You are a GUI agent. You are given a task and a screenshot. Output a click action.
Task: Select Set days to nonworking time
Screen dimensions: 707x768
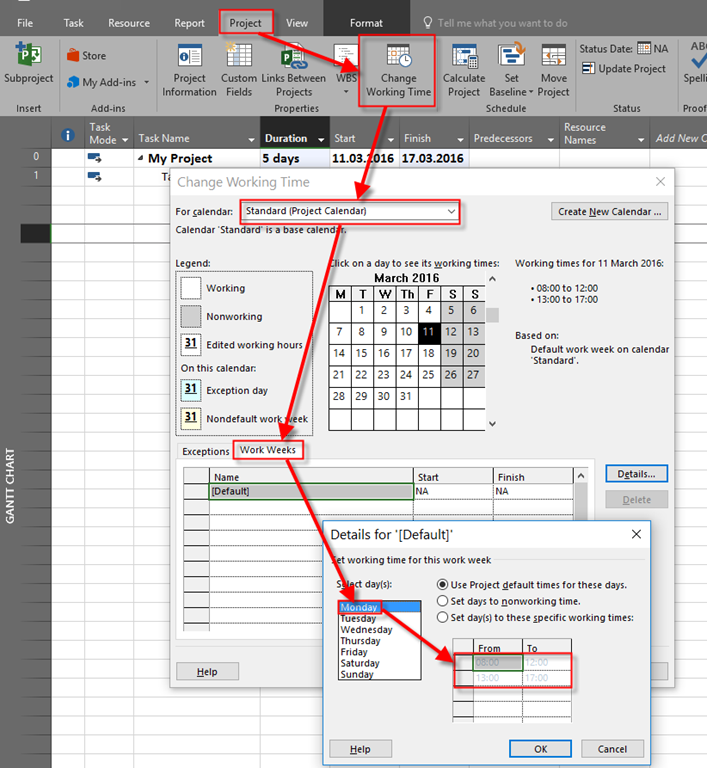(x=444, y=601)
